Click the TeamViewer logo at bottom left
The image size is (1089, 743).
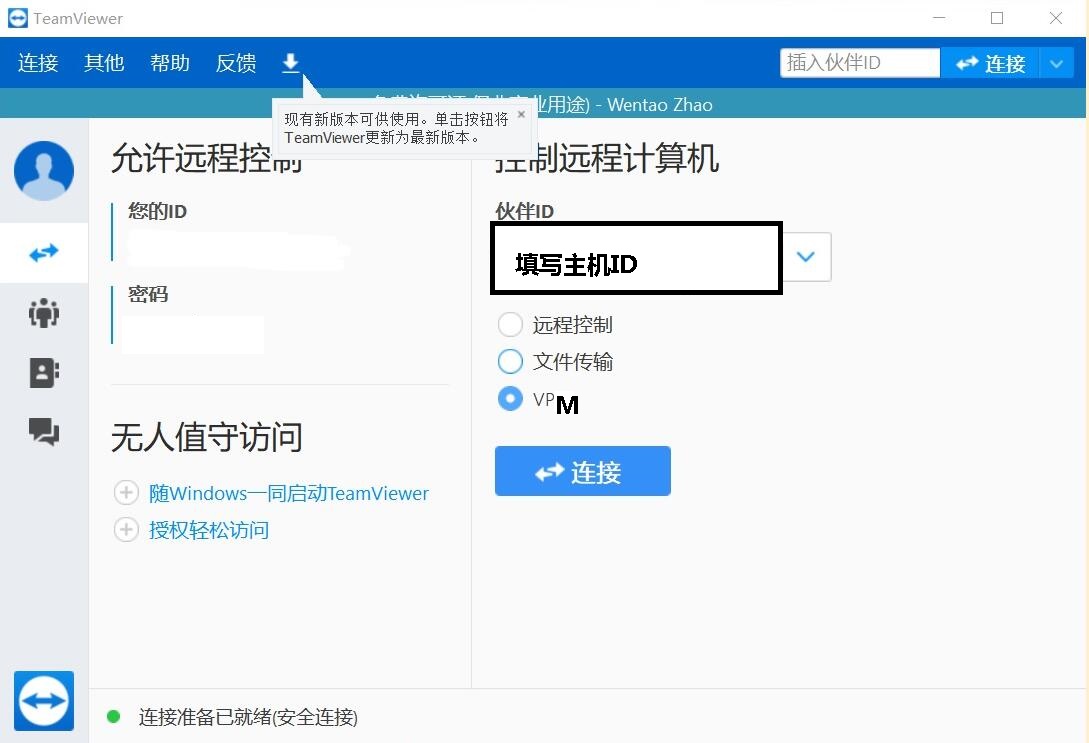[x=44, y=701]
